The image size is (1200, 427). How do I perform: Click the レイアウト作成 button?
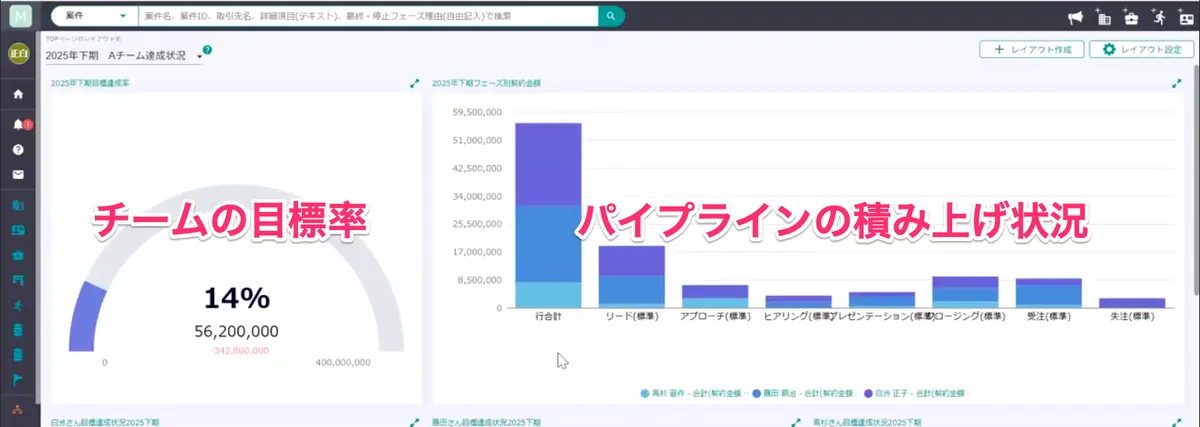click(1031, 49)
